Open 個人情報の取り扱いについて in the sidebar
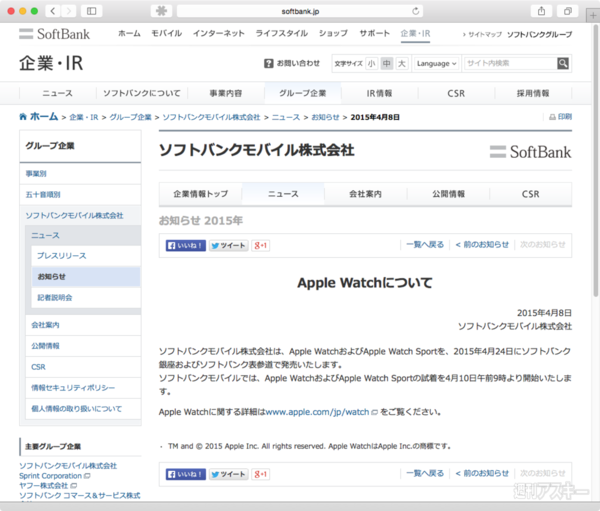 pos(83,409)
